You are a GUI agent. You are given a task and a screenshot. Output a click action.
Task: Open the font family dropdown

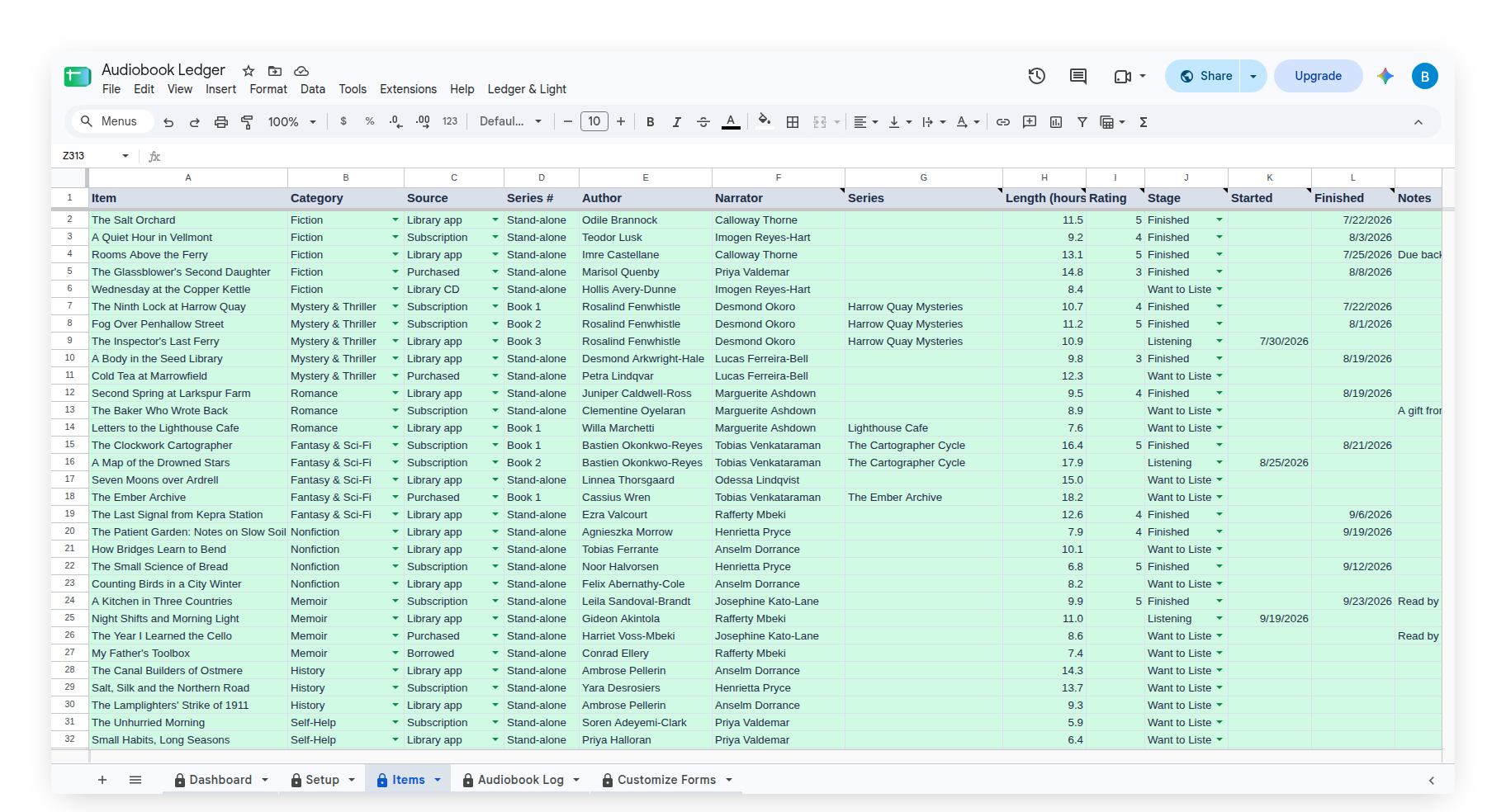click(510, 122)
